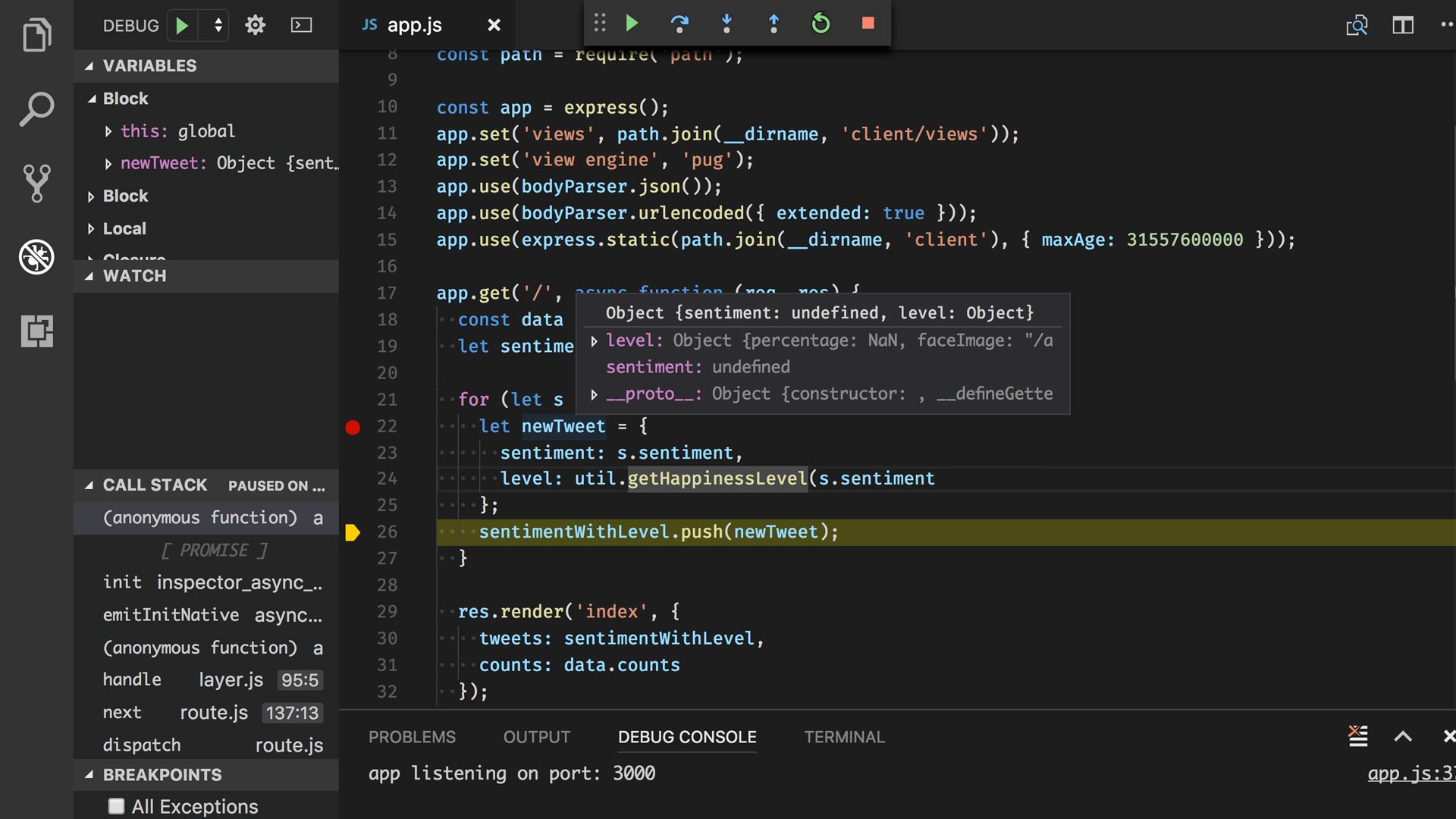Toggle the All Exceptions checkbox

click(116, 806)
